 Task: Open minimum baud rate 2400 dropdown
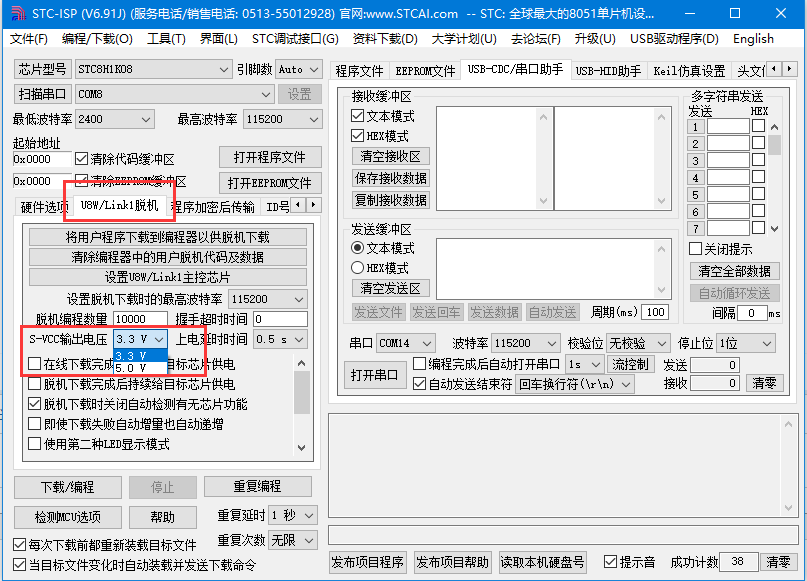click(x=114, y=119)
